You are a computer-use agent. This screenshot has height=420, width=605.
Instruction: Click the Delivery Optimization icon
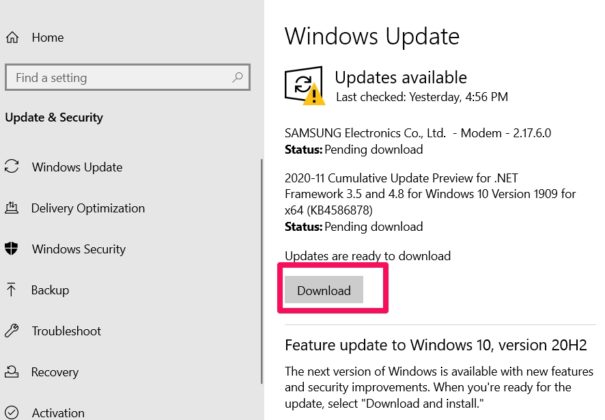coord(11,208)
